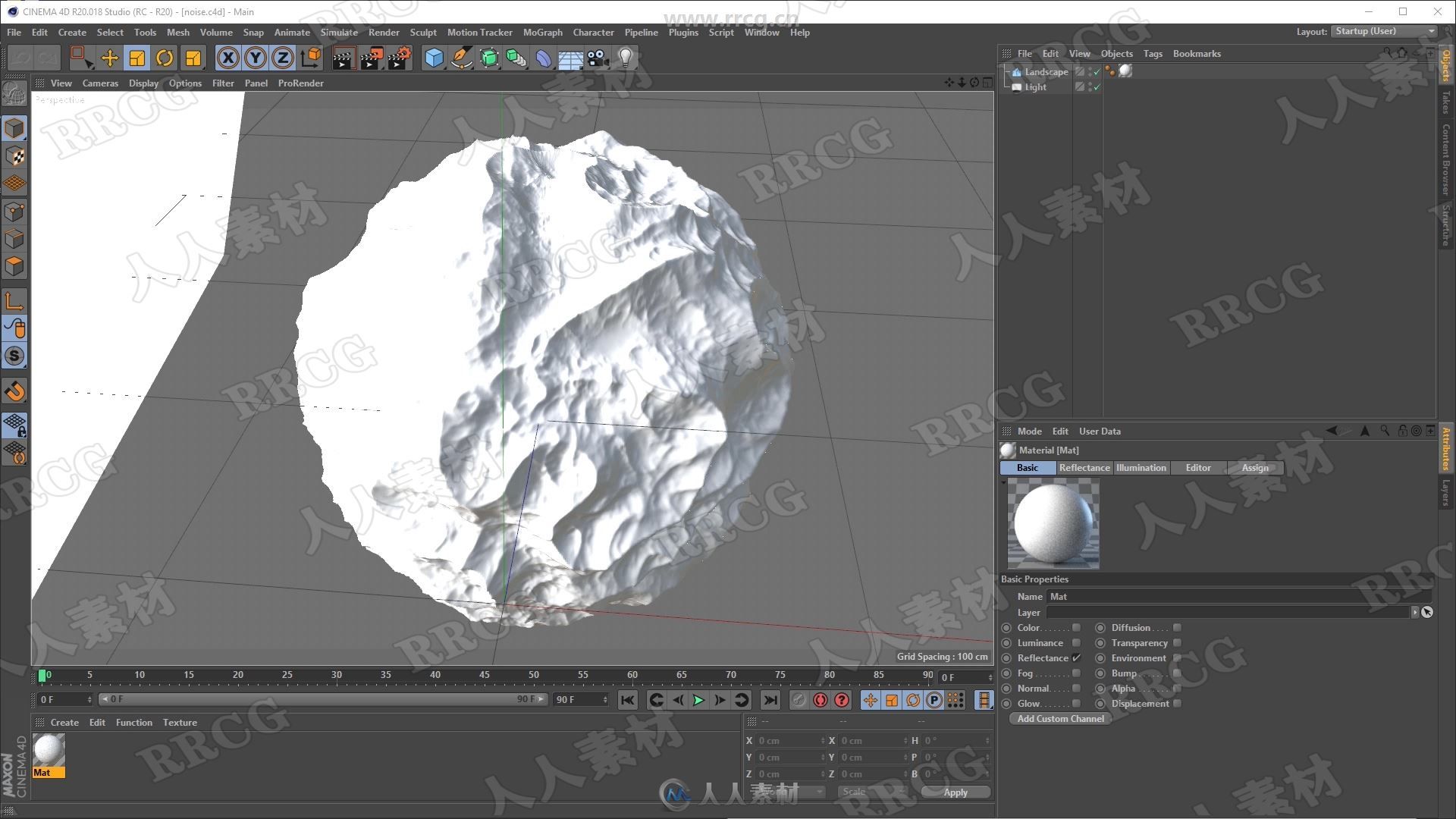
Task: Enable the Diffusion channel checkbox
Action: point(1177,628)
